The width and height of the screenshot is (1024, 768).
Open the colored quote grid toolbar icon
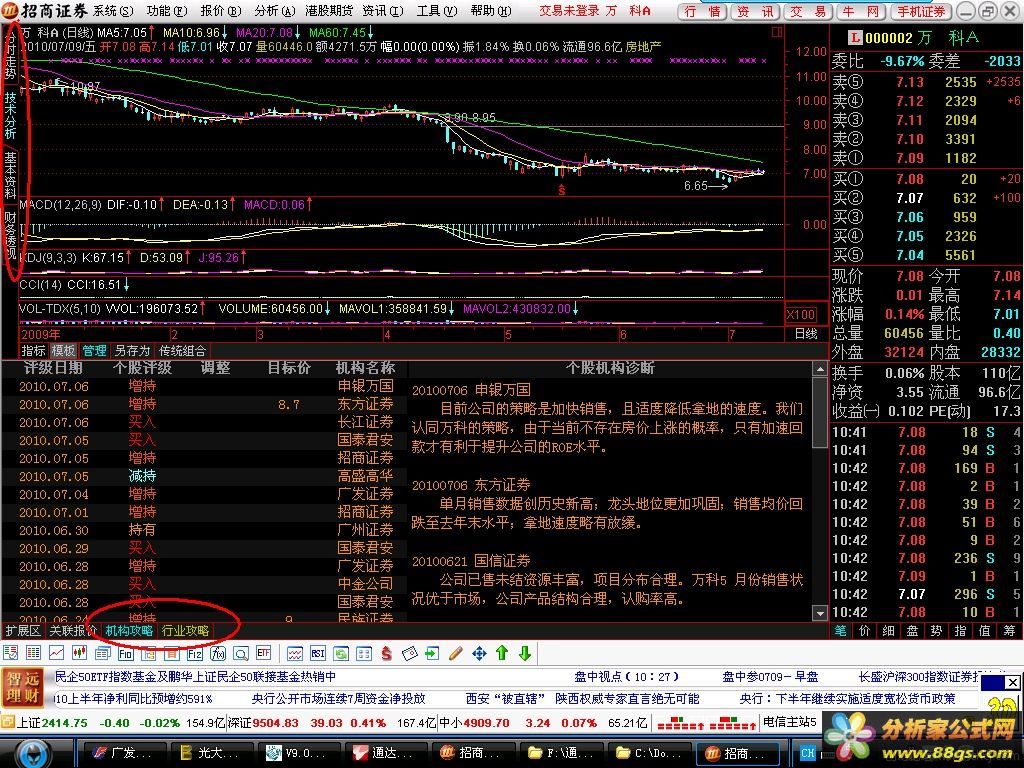click(x=34, y=653)
